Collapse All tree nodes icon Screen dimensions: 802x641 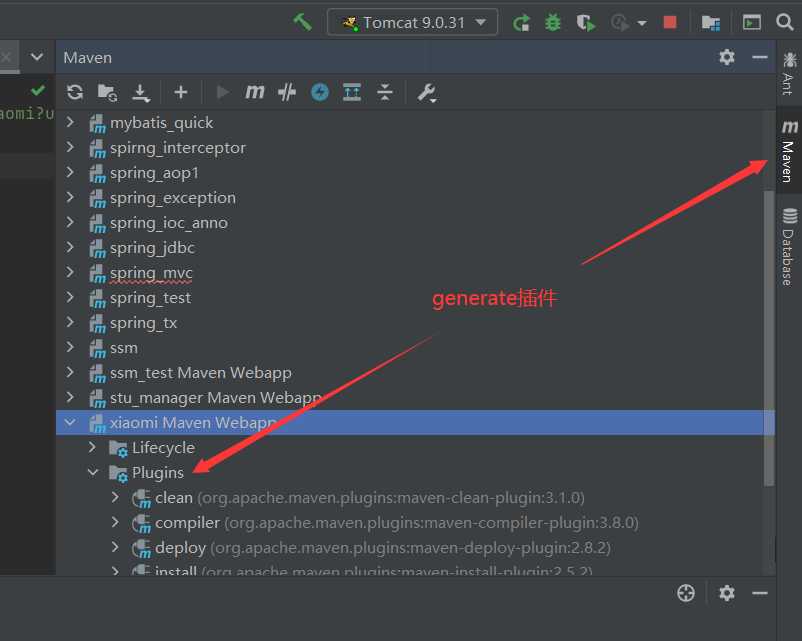click(x=384, y=92)
